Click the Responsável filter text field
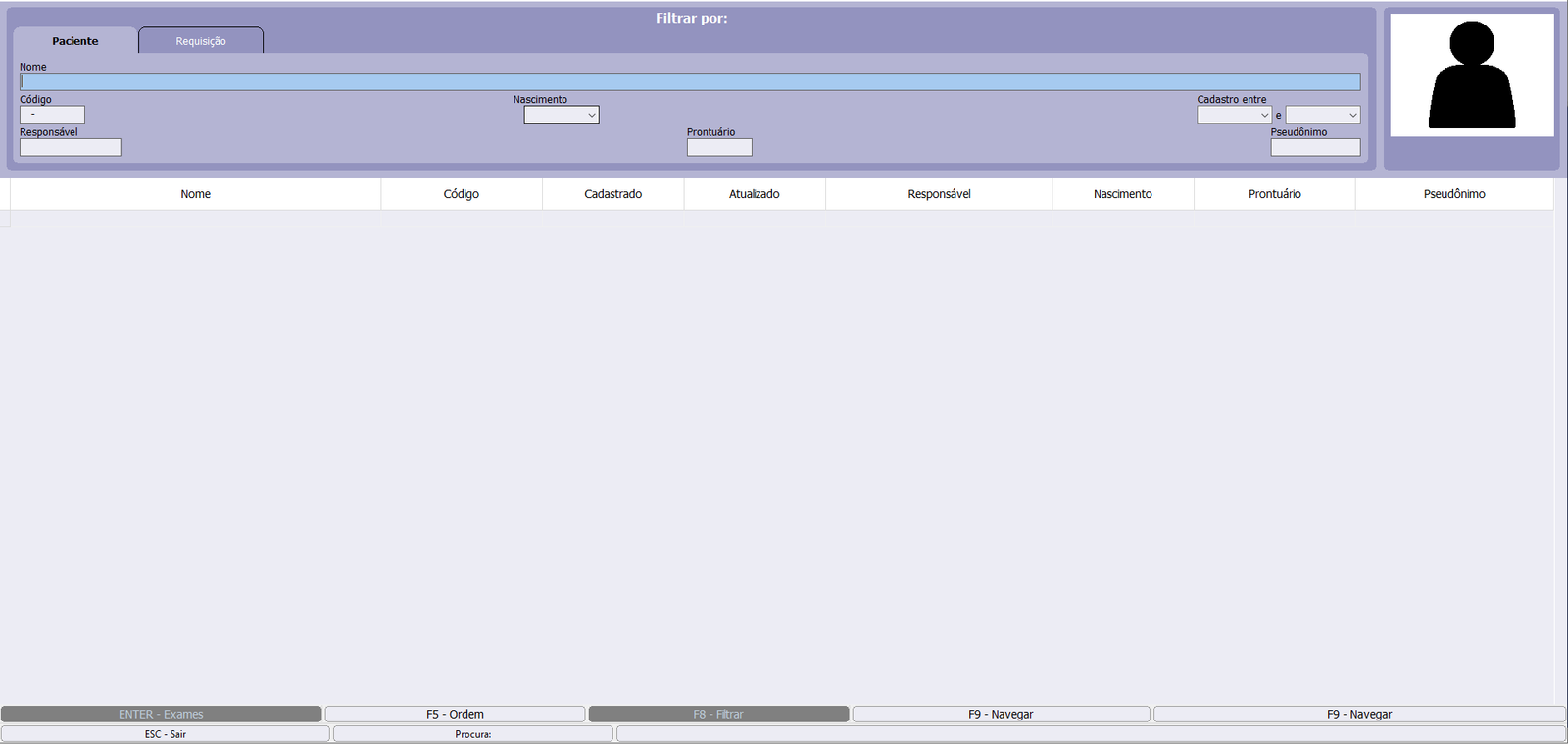Image resolution: width=1568 pixels, height=745 pixels. pyautogui.click(x=70, y=147)
